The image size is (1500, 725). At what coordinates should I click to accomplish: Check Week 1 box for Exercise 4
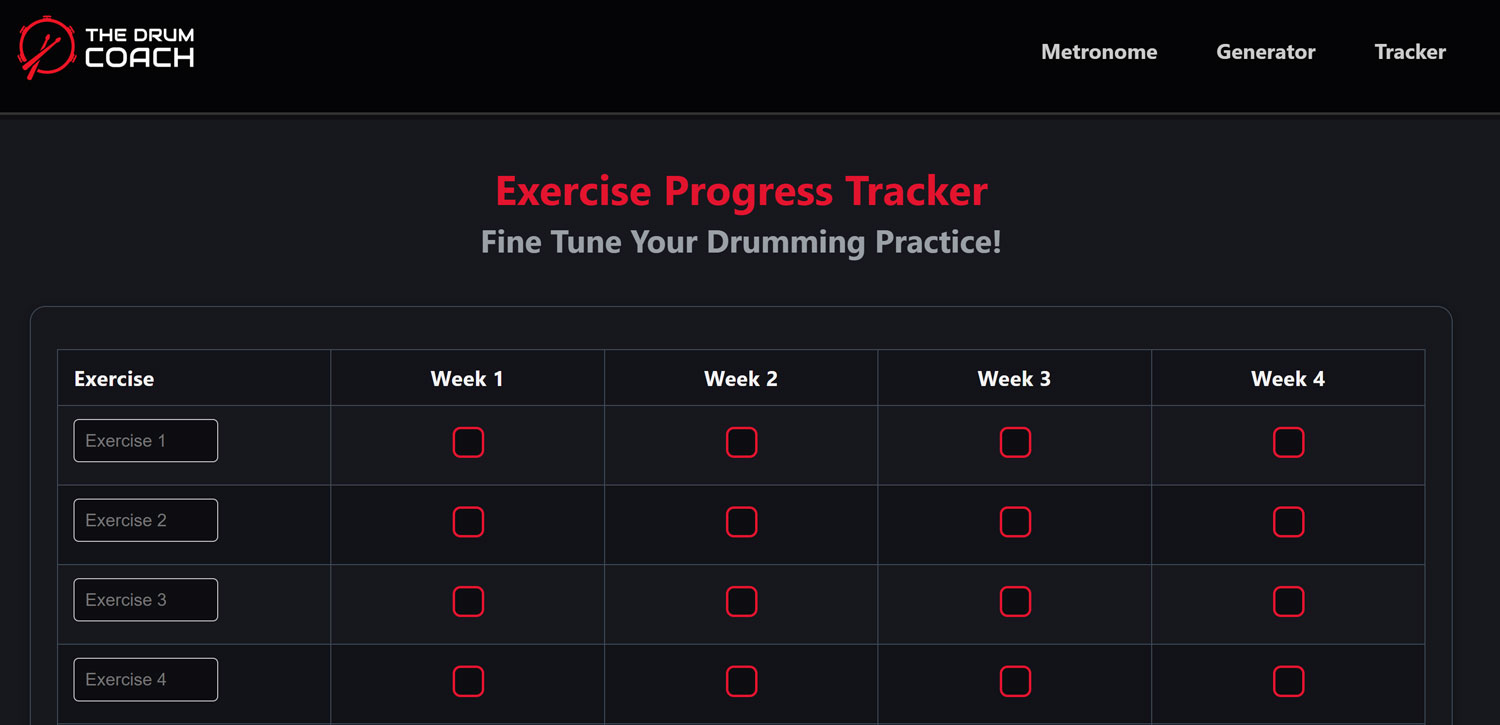point(468,681)
